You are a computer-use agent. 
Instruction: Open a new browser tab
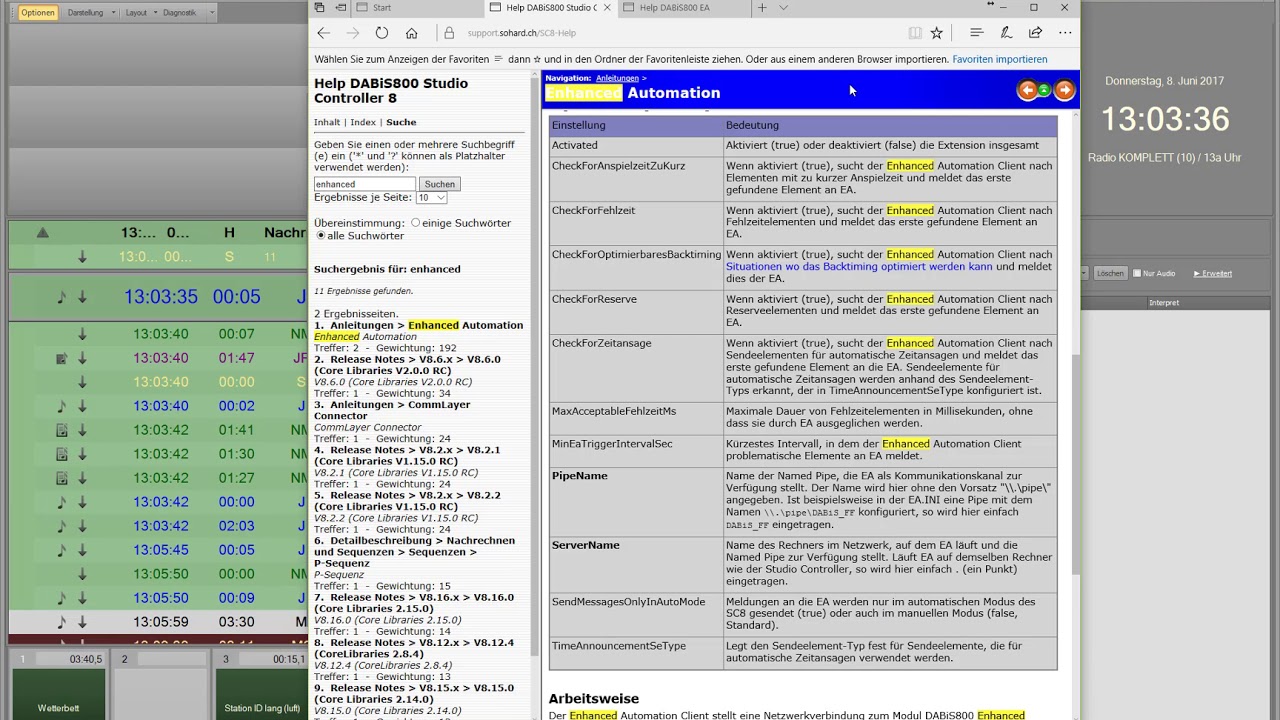(x=762, y=7)
